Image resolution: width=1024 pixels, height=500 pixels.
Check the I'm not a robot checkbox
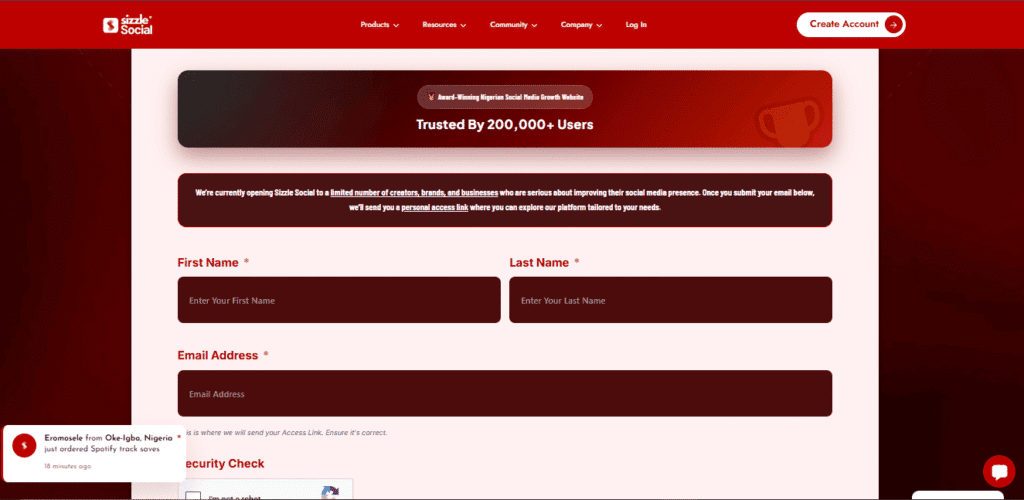[x=193, y=495]
